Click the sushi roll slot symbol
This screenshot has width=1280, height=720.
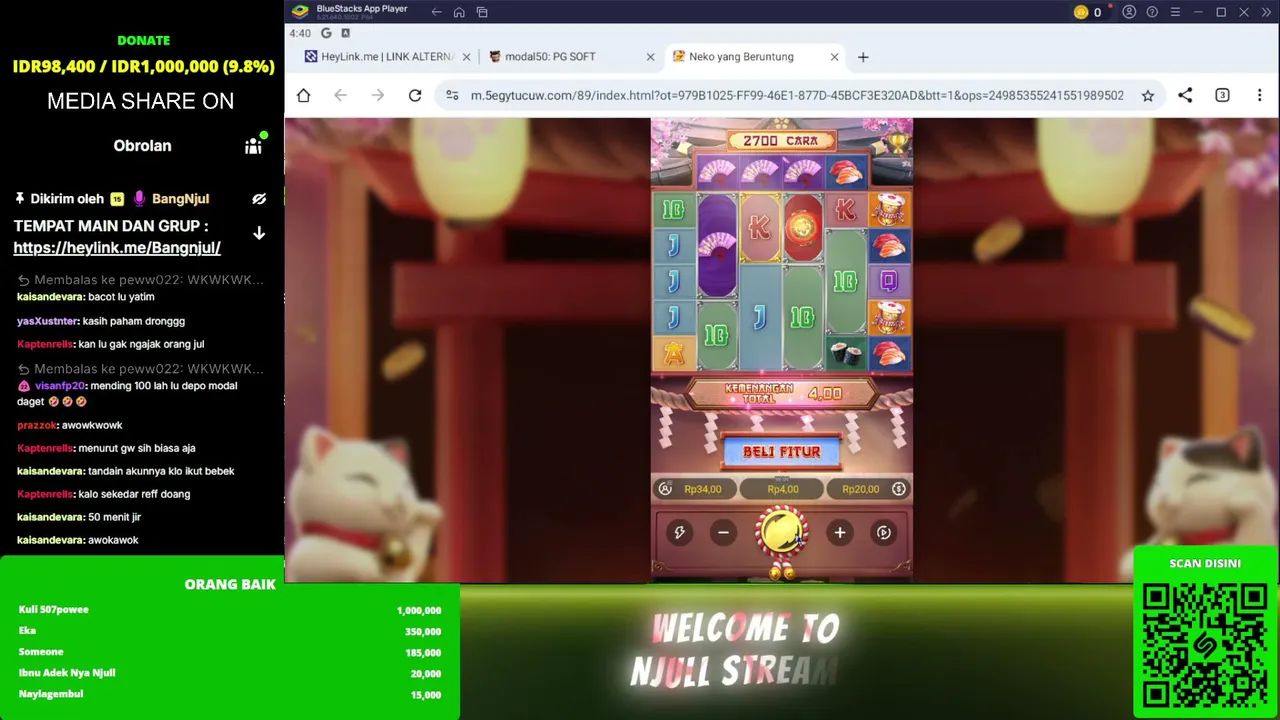(846, 353)
